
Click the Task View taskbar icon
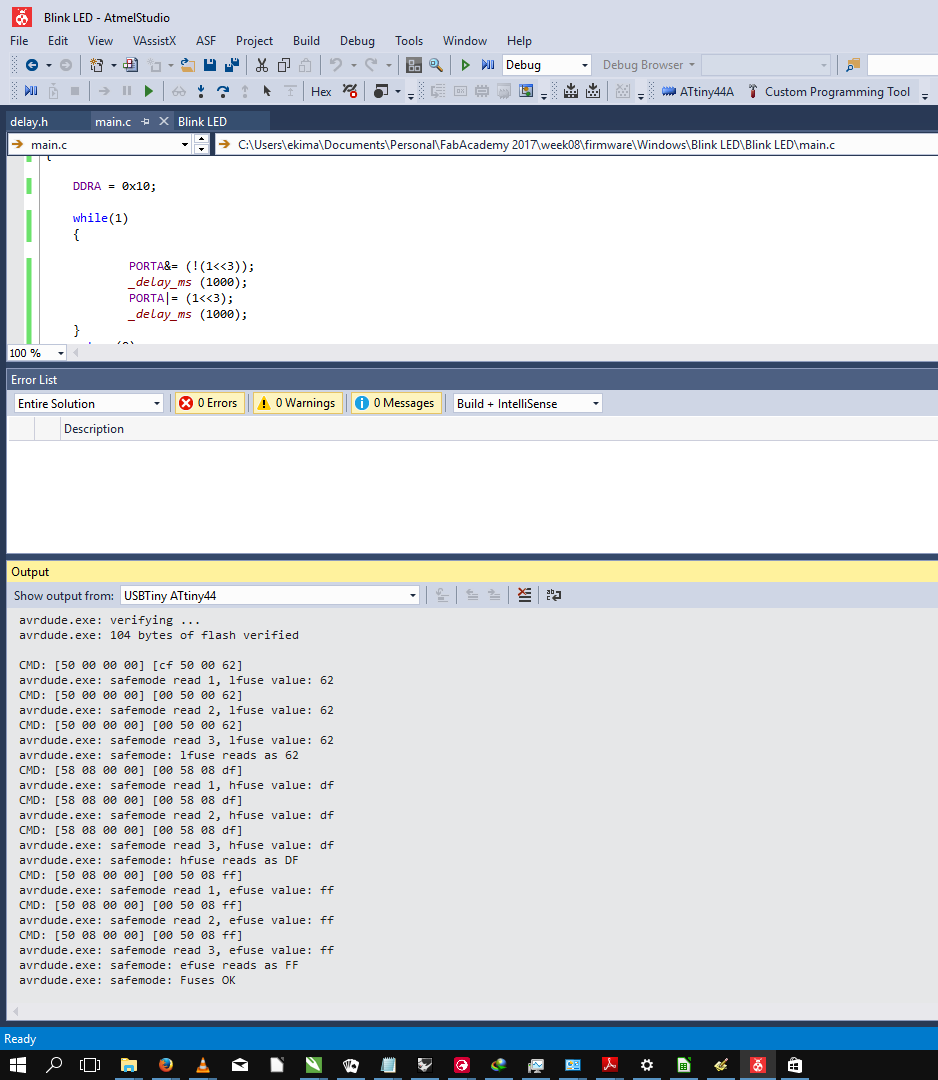(x=90, y=1065)
